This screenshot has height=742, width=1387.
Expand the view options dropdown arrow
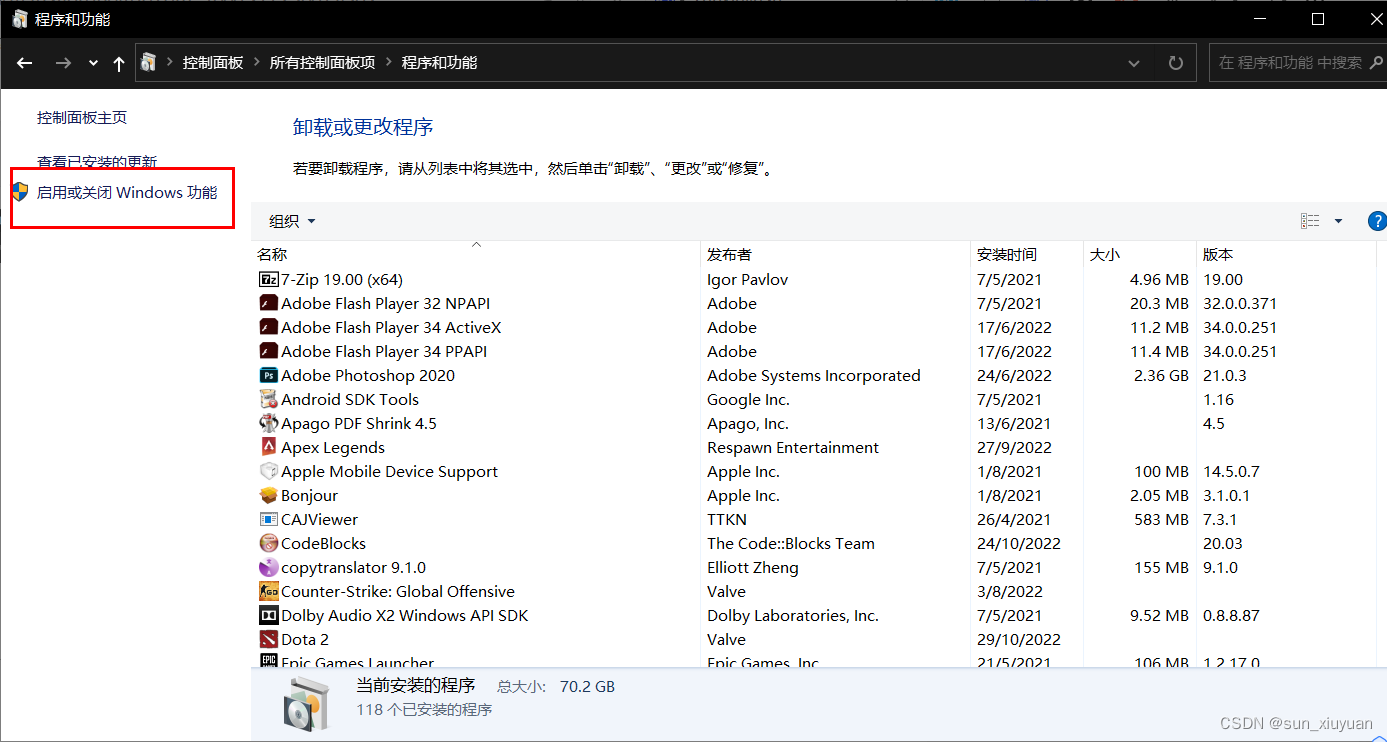coord(1338,221)
